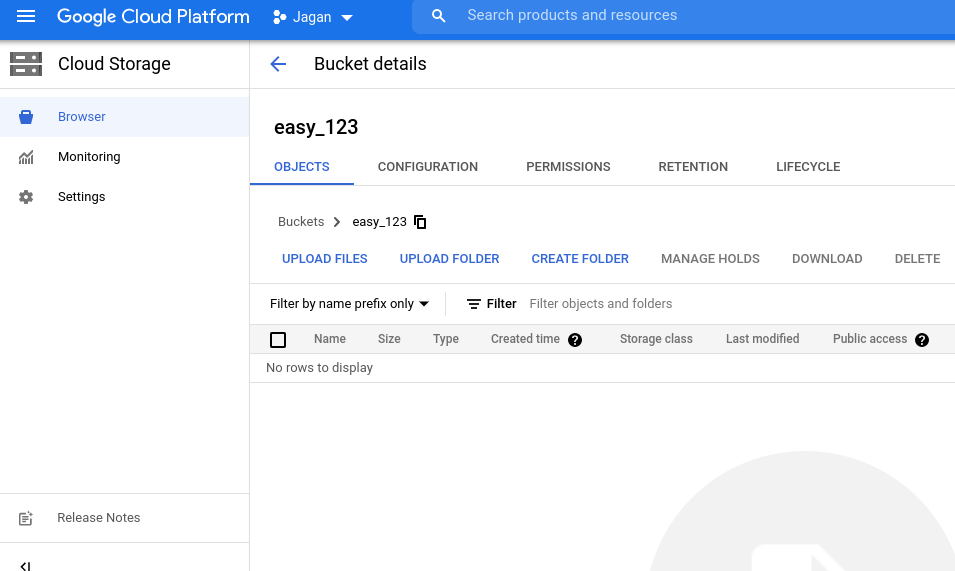Click the Last modified column header
Screen dimensions: 955x571
coord(763,339)
